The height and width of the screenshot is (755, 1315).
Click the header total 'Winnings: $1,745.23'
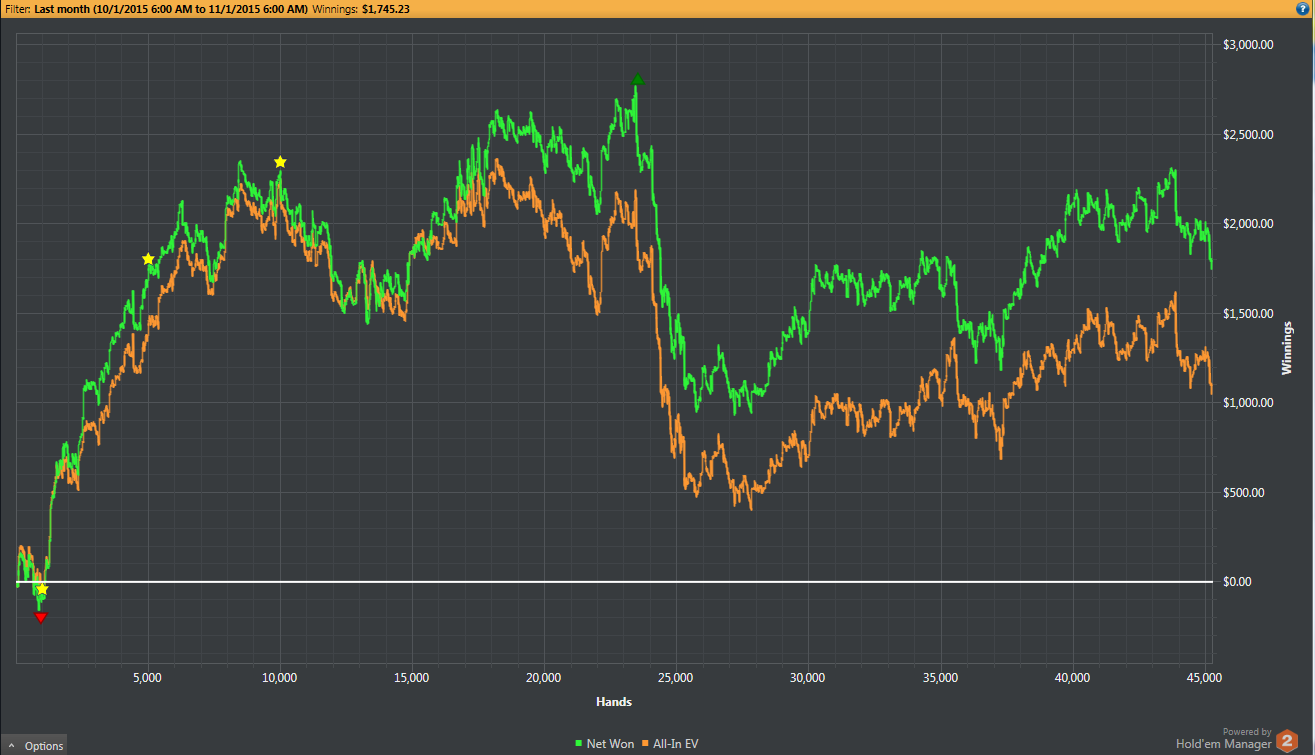361,9
